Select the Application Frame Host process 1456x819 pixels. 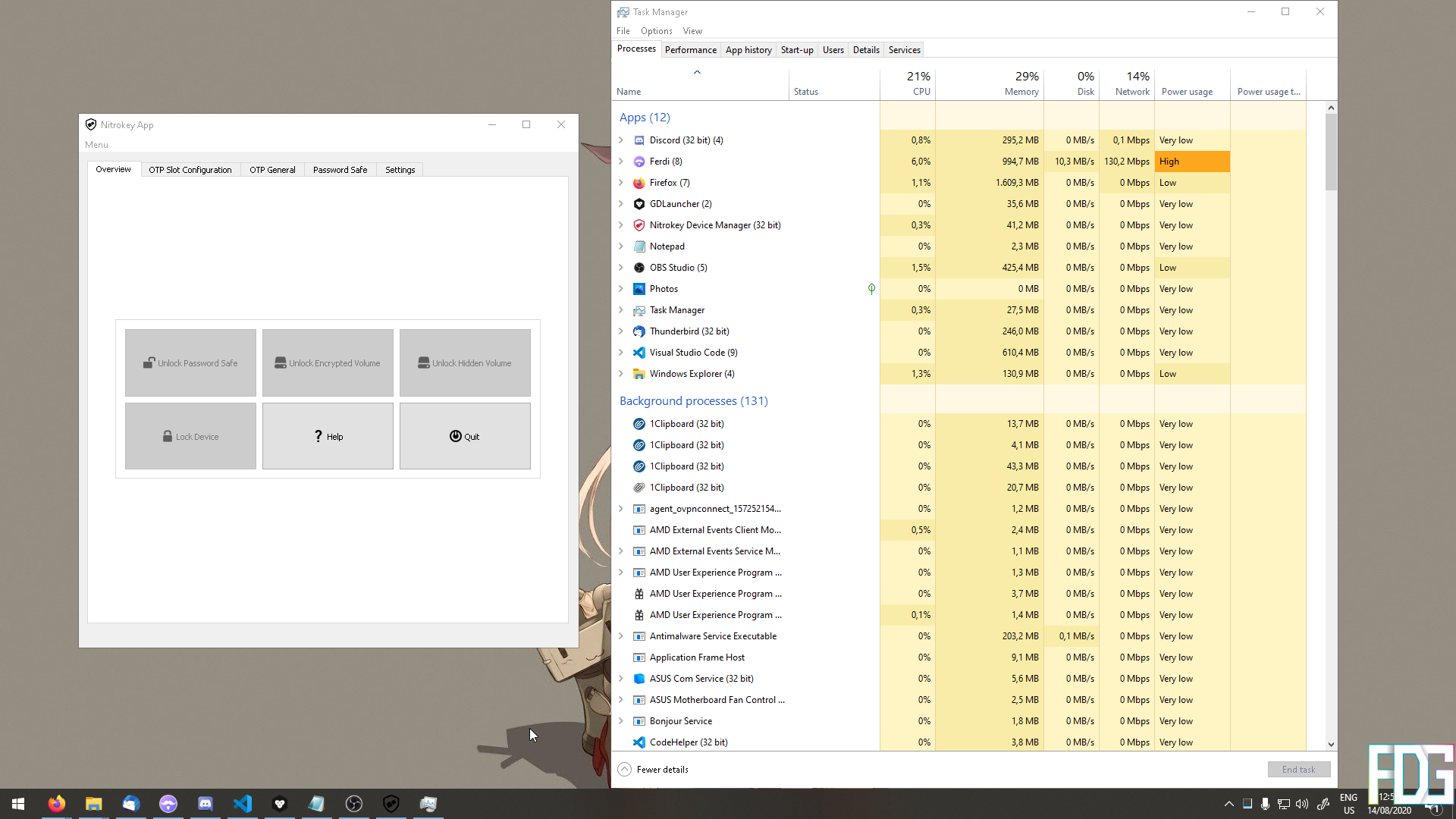coord(959,657)
